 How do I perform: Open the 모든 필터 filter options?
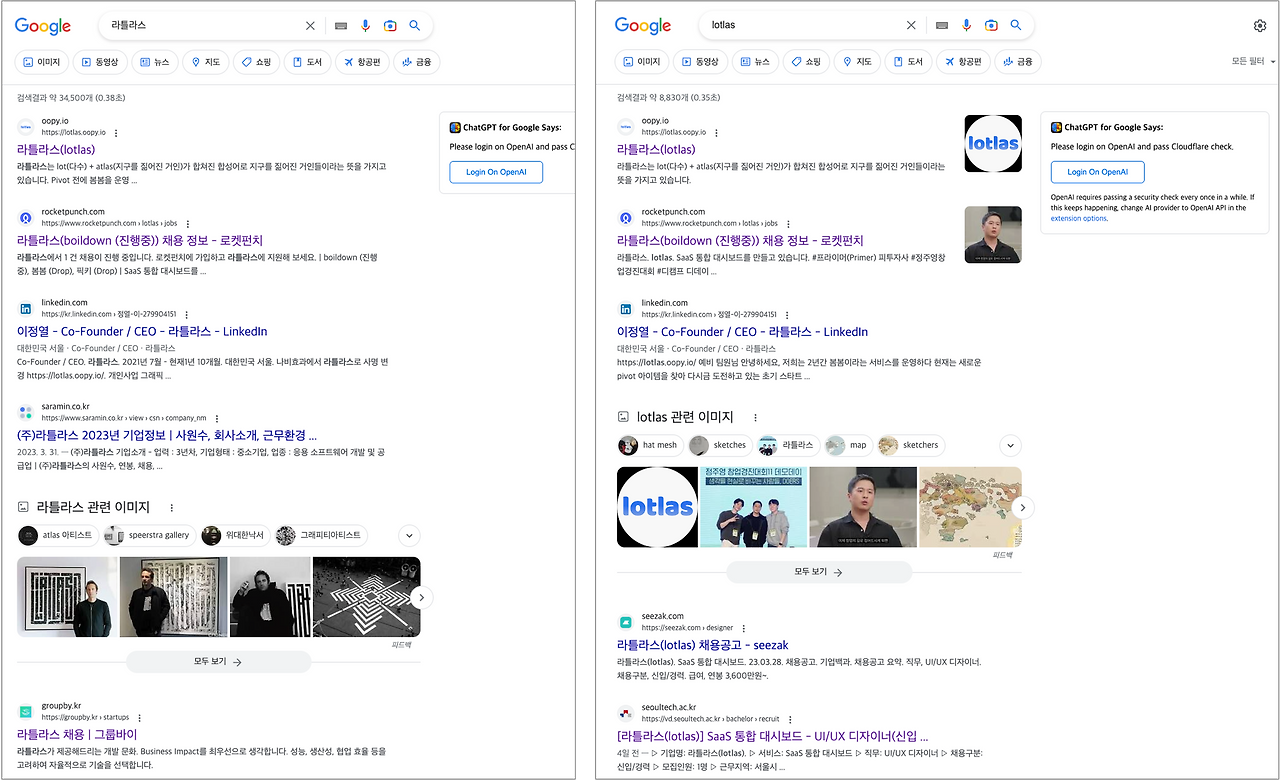point(1246,60)
